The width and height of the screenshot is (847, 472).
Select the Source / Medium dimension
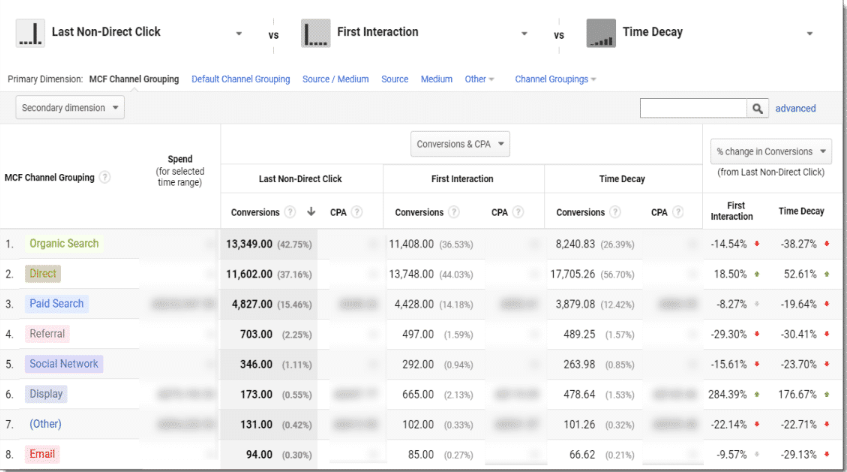point(335,79)
